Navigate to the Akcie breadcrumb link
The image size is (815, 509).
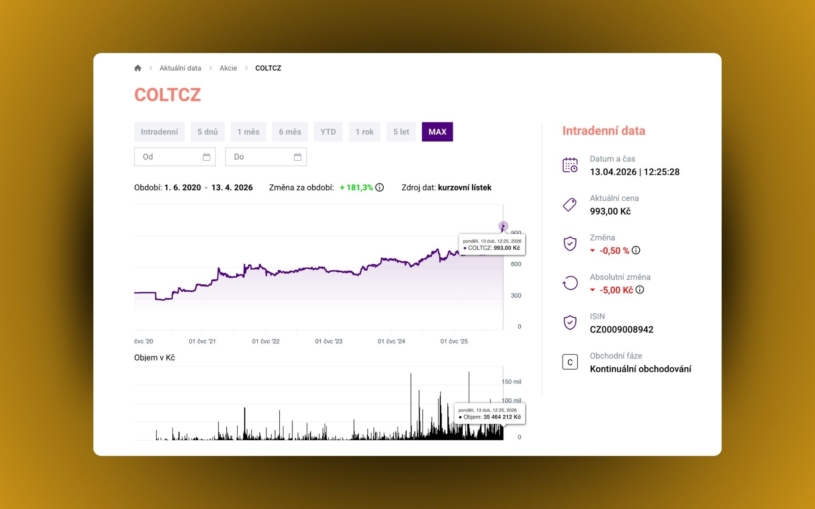[x=228, y=68]
